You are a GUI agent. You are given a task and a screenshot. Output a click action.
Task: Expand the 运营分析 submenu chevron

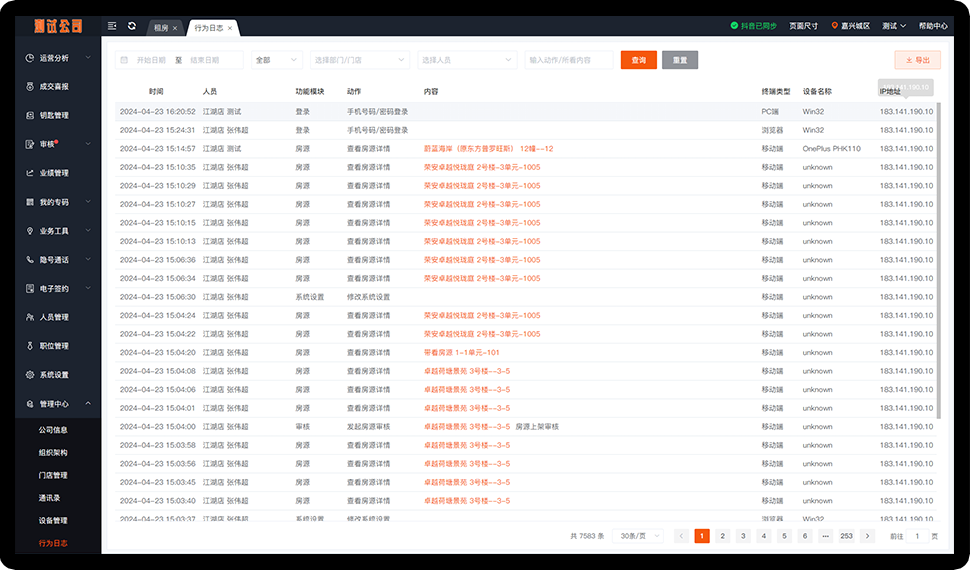tap(88, 58)
